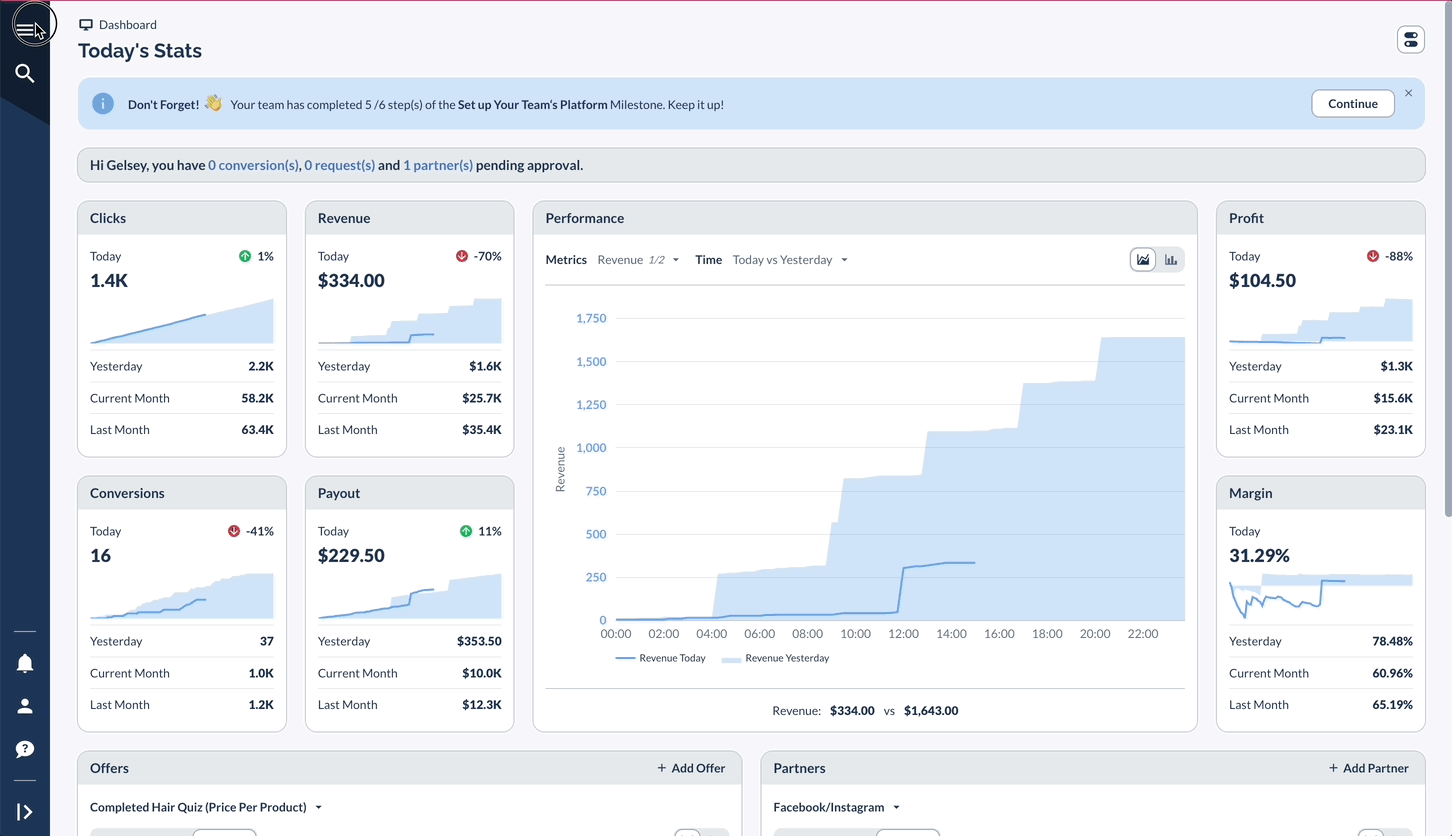Screen dimensions: 1452x836
Task: Open the Facebook/Instagram partner dropdown
Action: coord(837,807)
